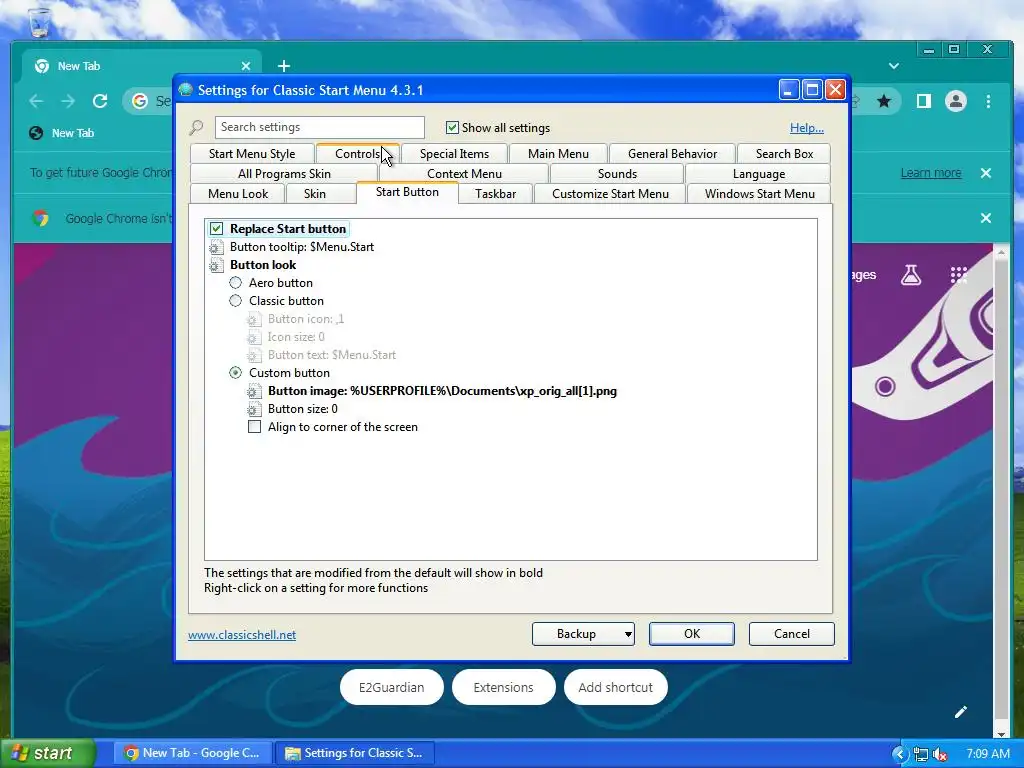Expand hidden tray icons arrow

899,754
